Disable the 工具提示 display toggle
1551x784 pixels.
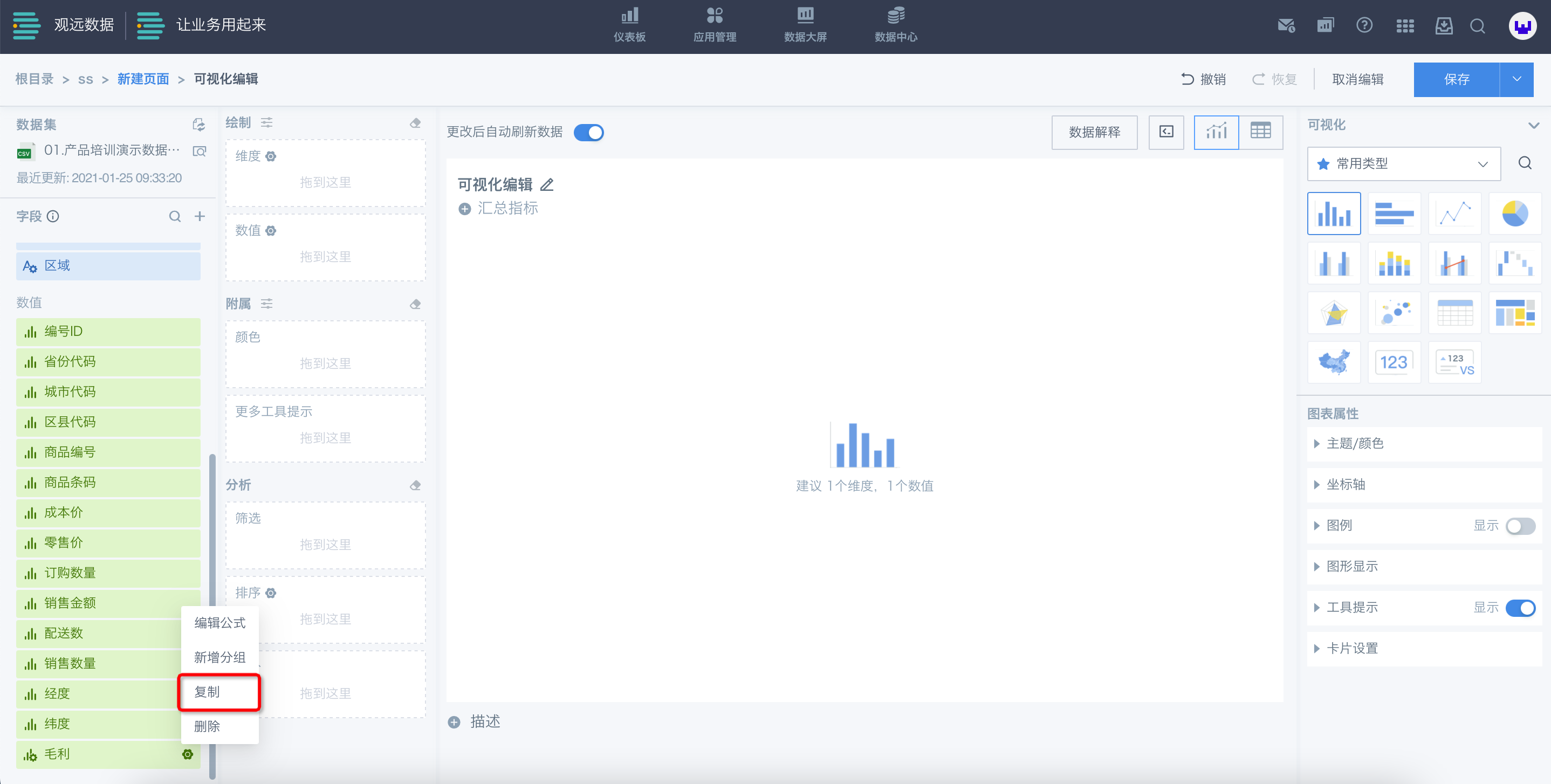(x=1520, y=608)
